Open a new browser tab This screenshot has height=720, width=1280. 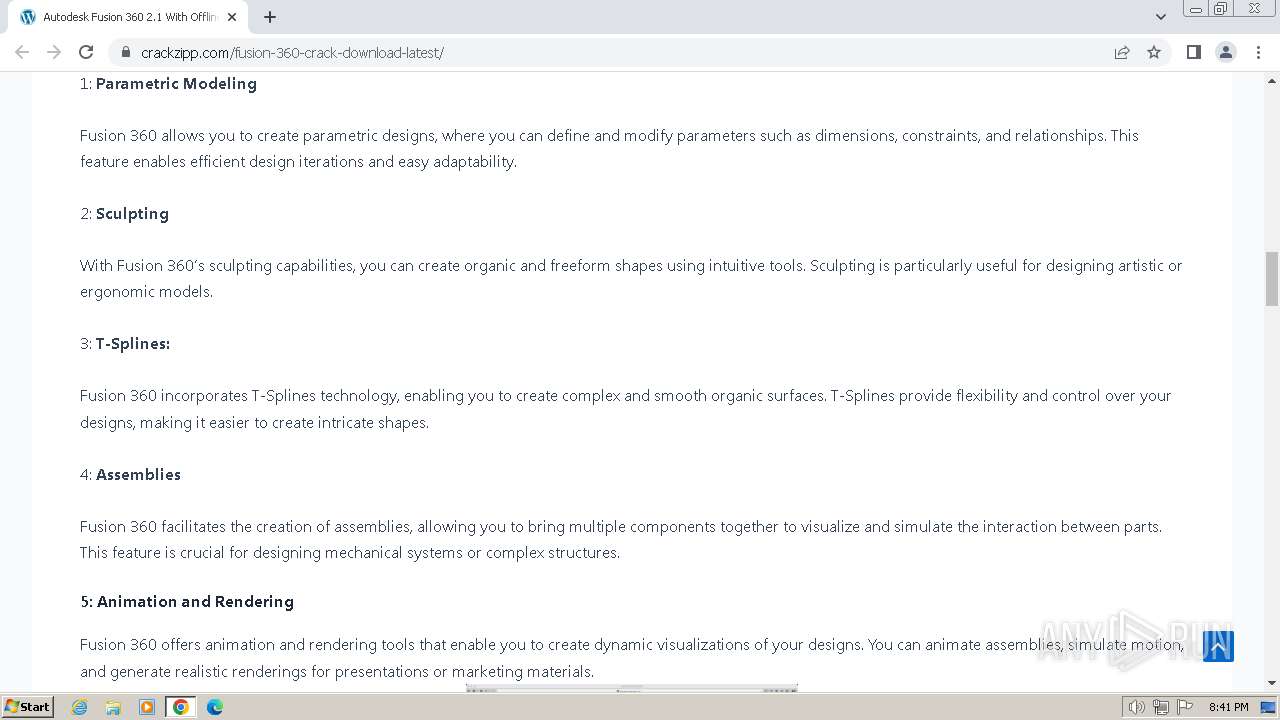click(270, 17)
